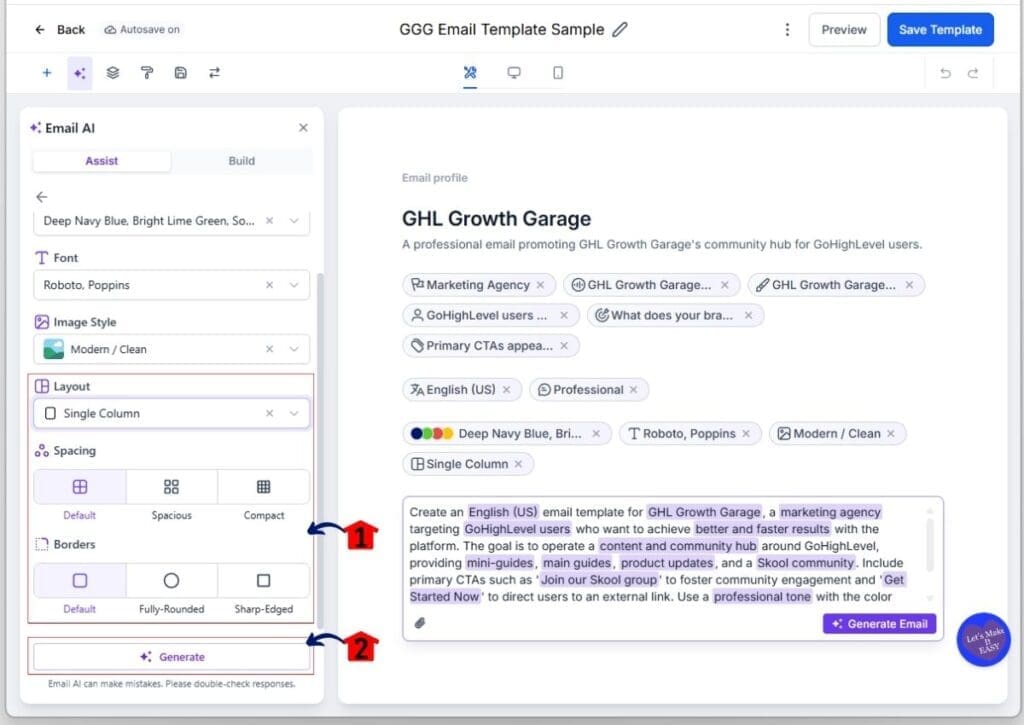Open the Roboto, Poppins font dropdown
1024x725 pixels.
click(293, 285)
